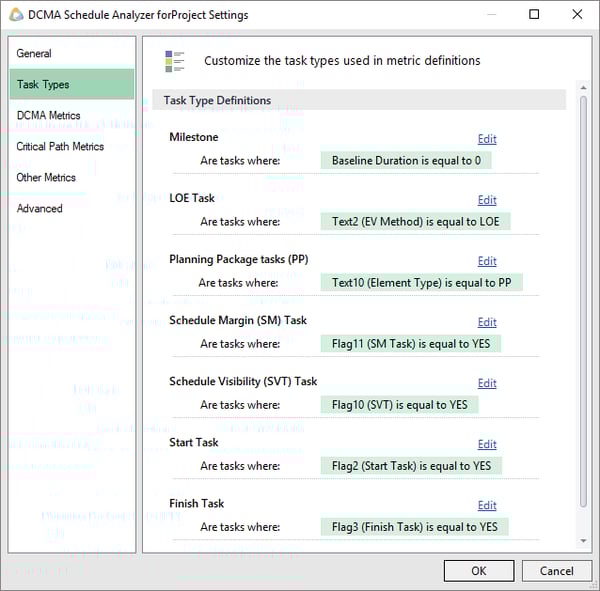Click the Planning Package tasks (PP) heading
The width and height of the screenshot is (600, 591).
pyautogui.click(x=239, y=259)
